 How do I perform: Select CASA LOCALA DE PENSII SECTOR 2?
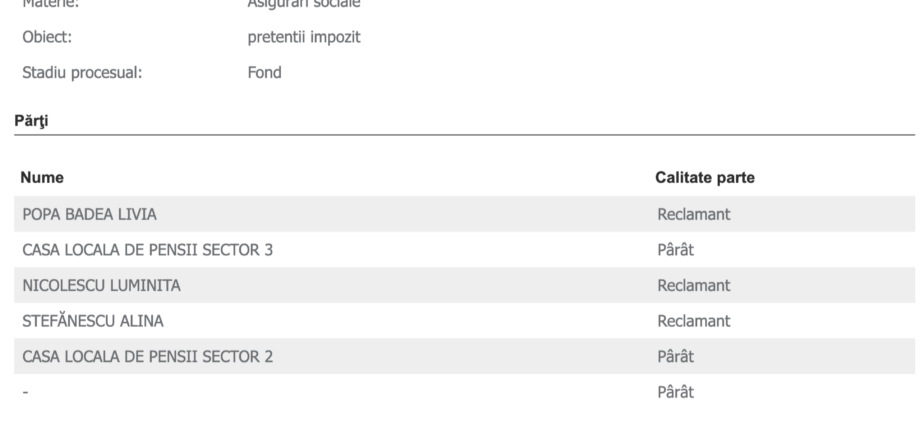(147, 357)
